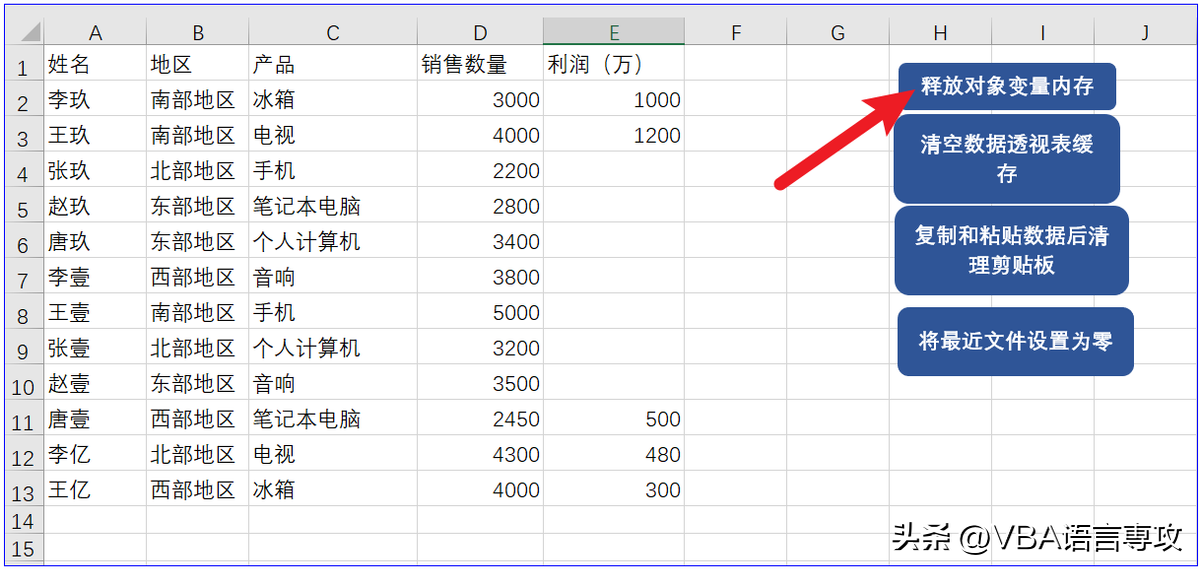Select 电视 cell in 王玖 row

click(x=333, y=135)
